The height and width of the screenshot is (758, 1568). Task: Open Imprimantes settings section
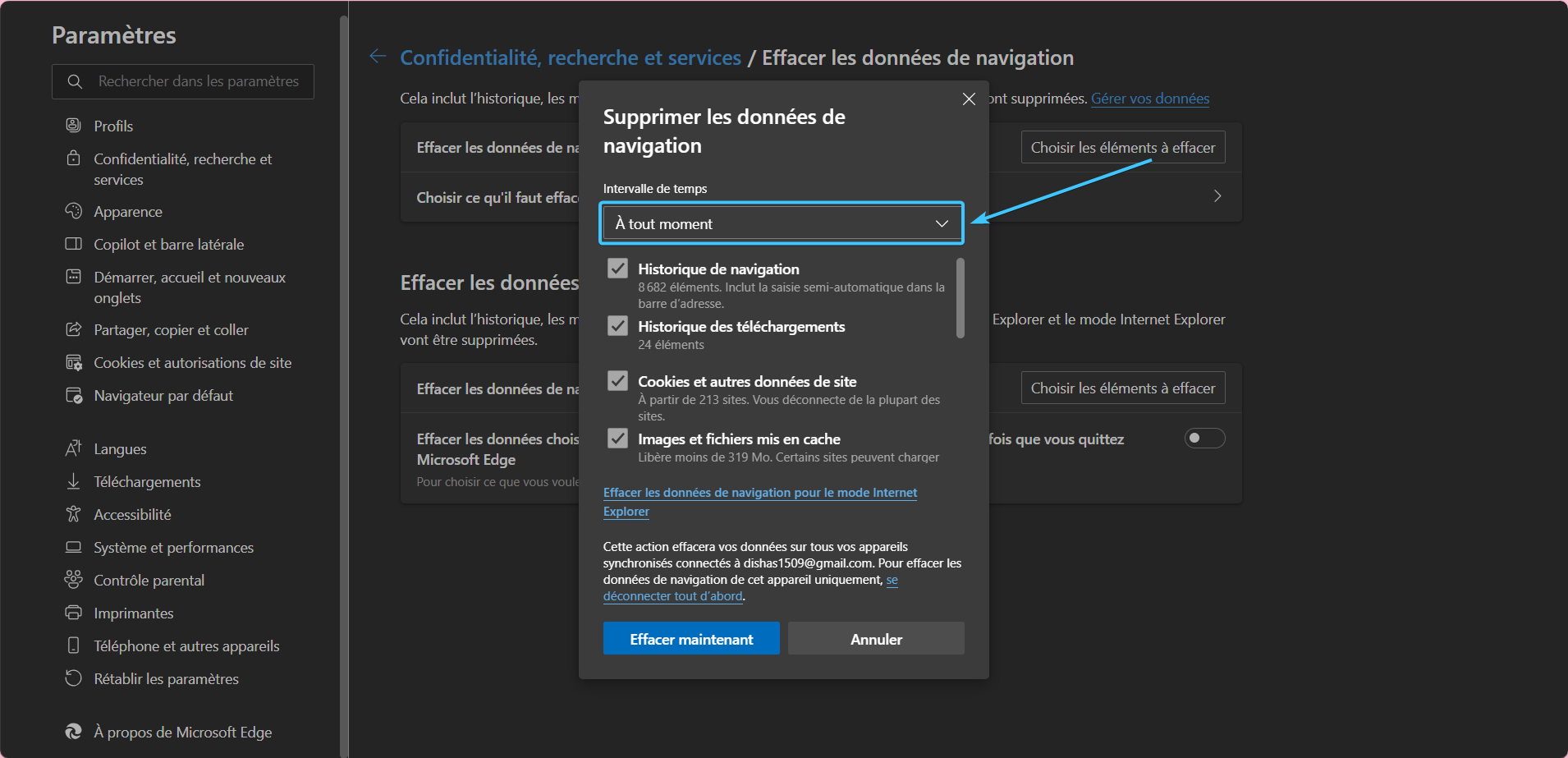click(x=133, y=613)
